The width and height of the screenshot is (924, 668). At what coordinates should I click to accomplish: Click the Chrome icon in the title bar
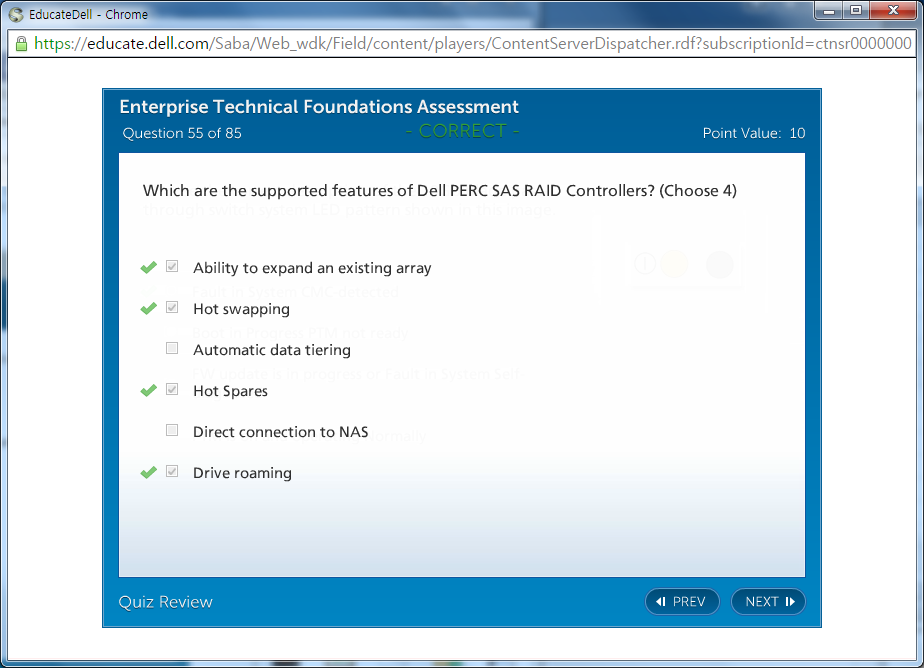point(16,14)
